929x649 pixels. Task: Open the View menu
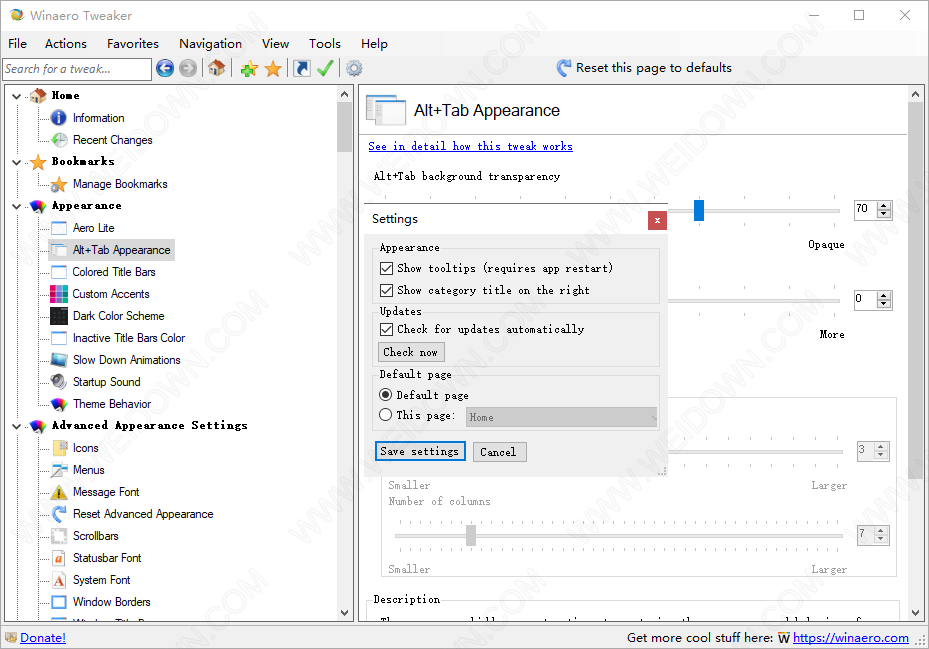276,44
